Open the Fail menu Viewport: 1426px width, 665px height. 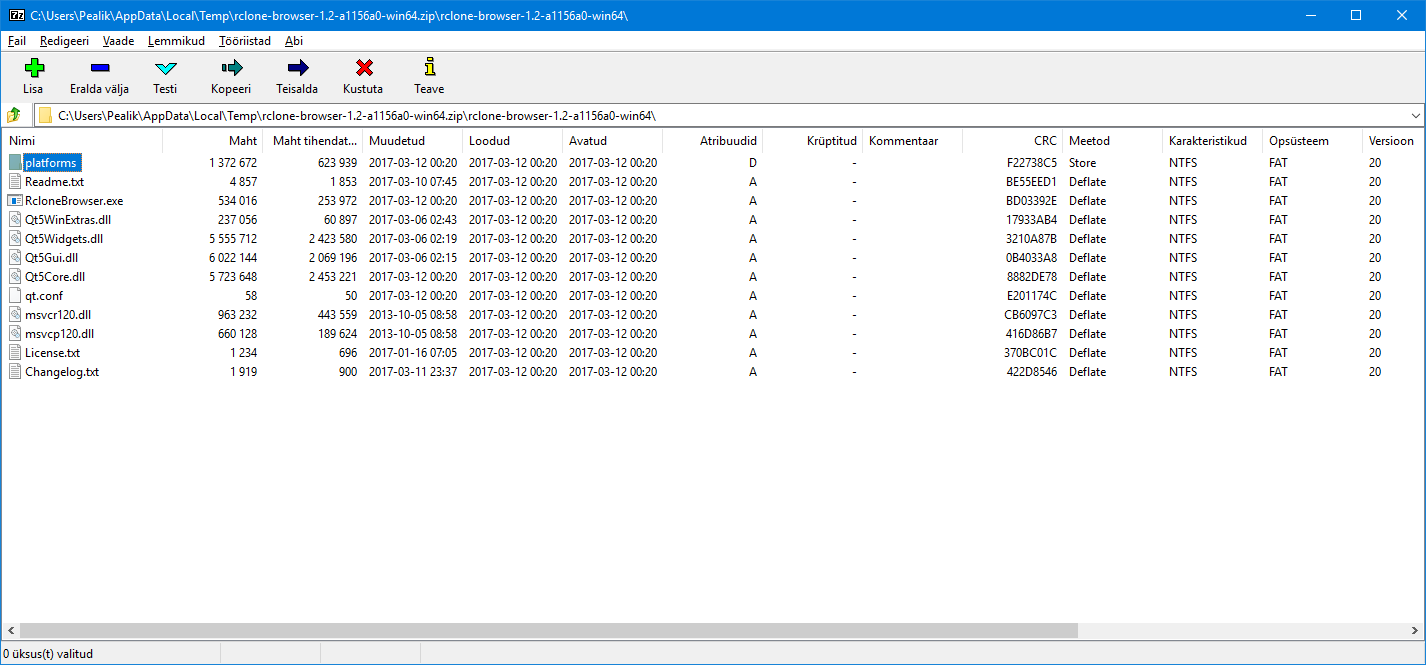[x=17, y=41]
